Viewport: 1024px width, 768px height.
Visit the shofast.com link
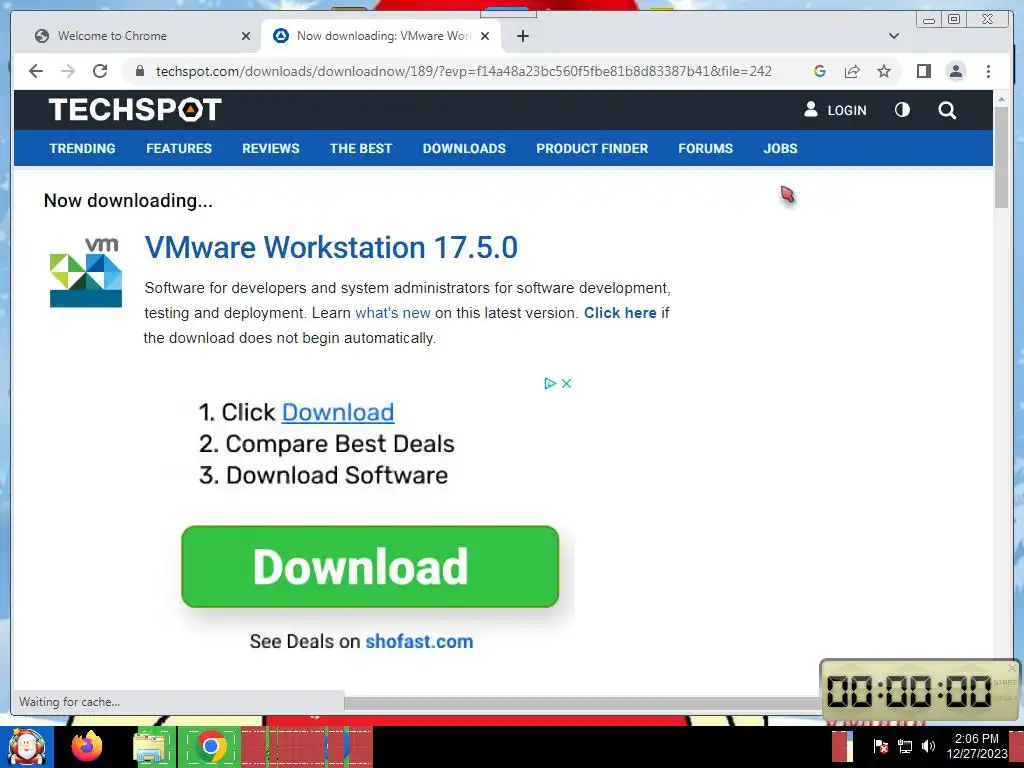point(419,641)
